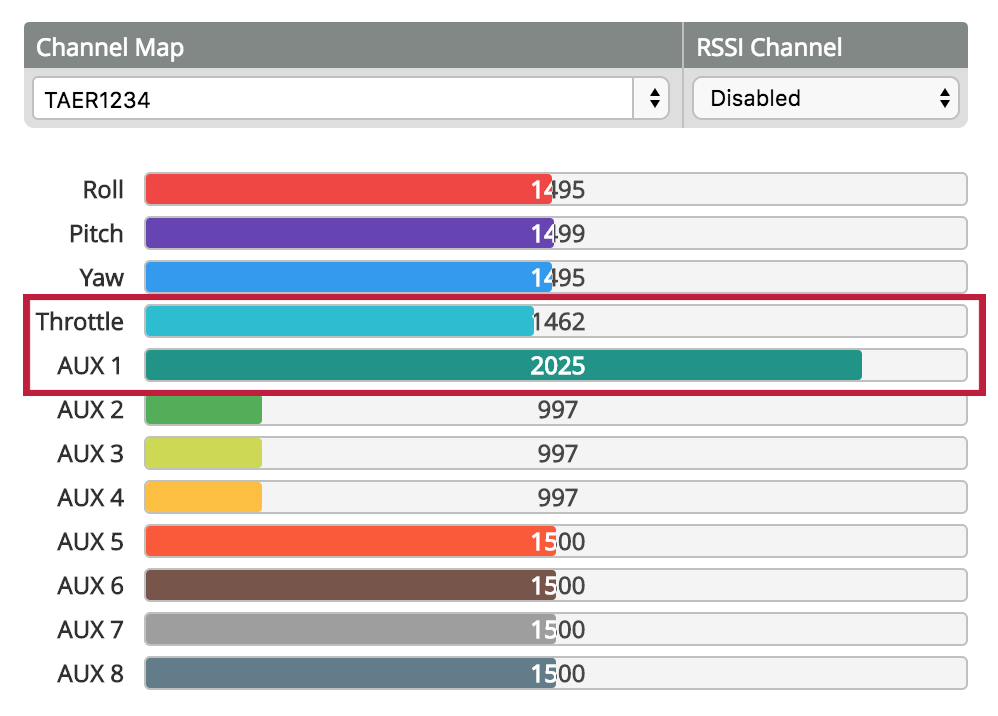Click the orange-yellow AUX 4 bar

(203, 497)
